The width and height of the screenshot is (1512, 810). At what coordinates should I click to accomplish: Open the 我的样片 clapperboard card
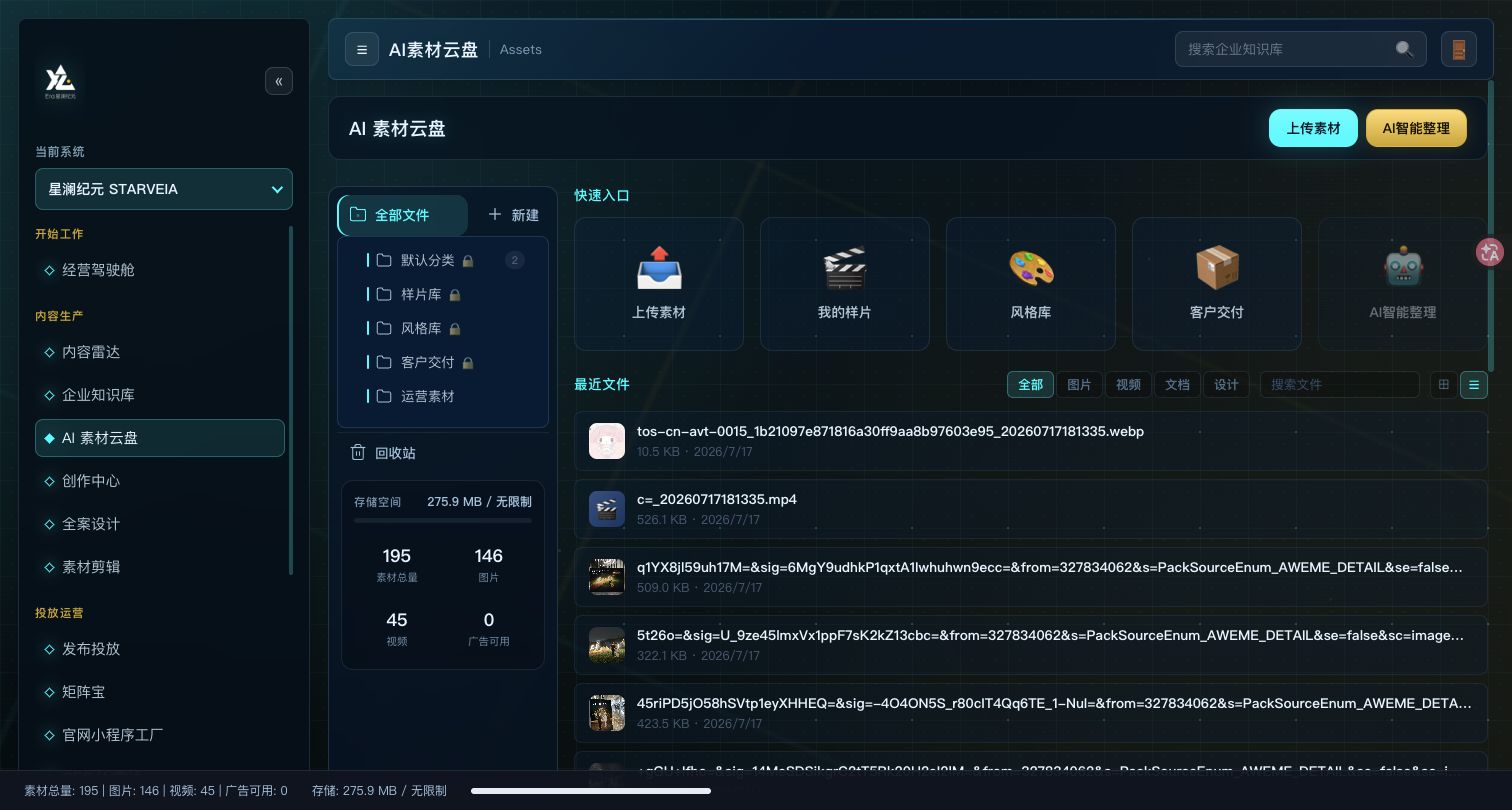tap(845, 284)
